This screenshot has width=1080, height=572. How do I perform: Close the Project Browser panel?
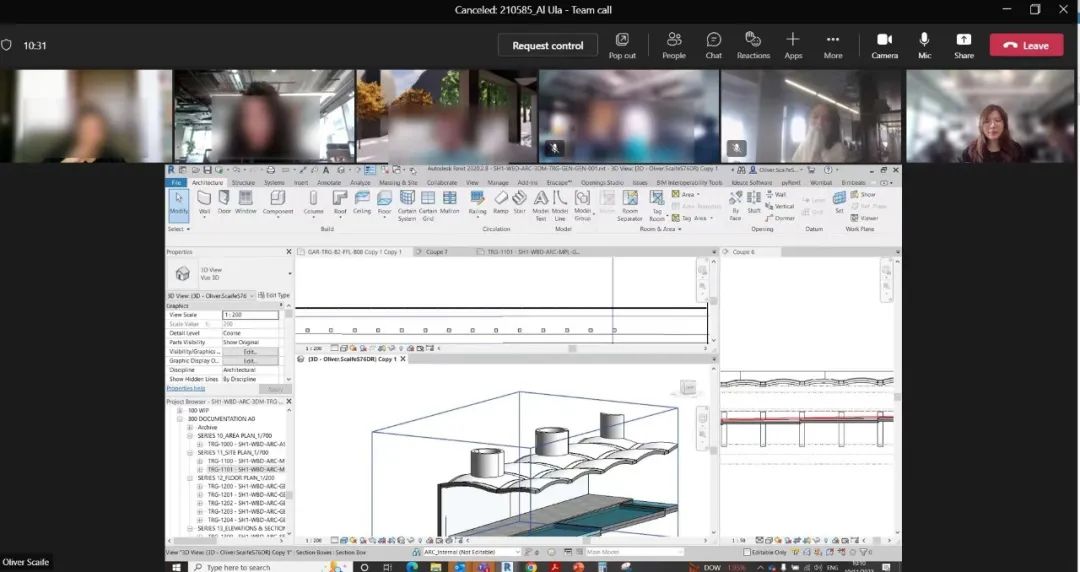(x=289, y=401)
